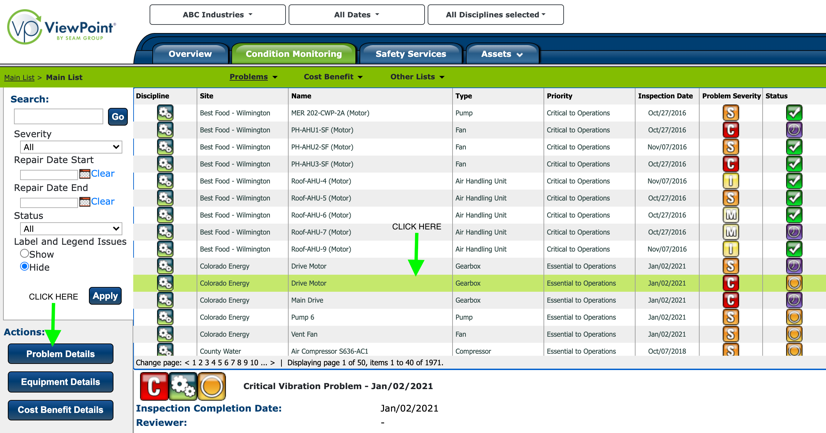The width and height of the screenshot is (826, 433).
Task: Click large gears discipline icon in detail panel
Action: point(183,387)
